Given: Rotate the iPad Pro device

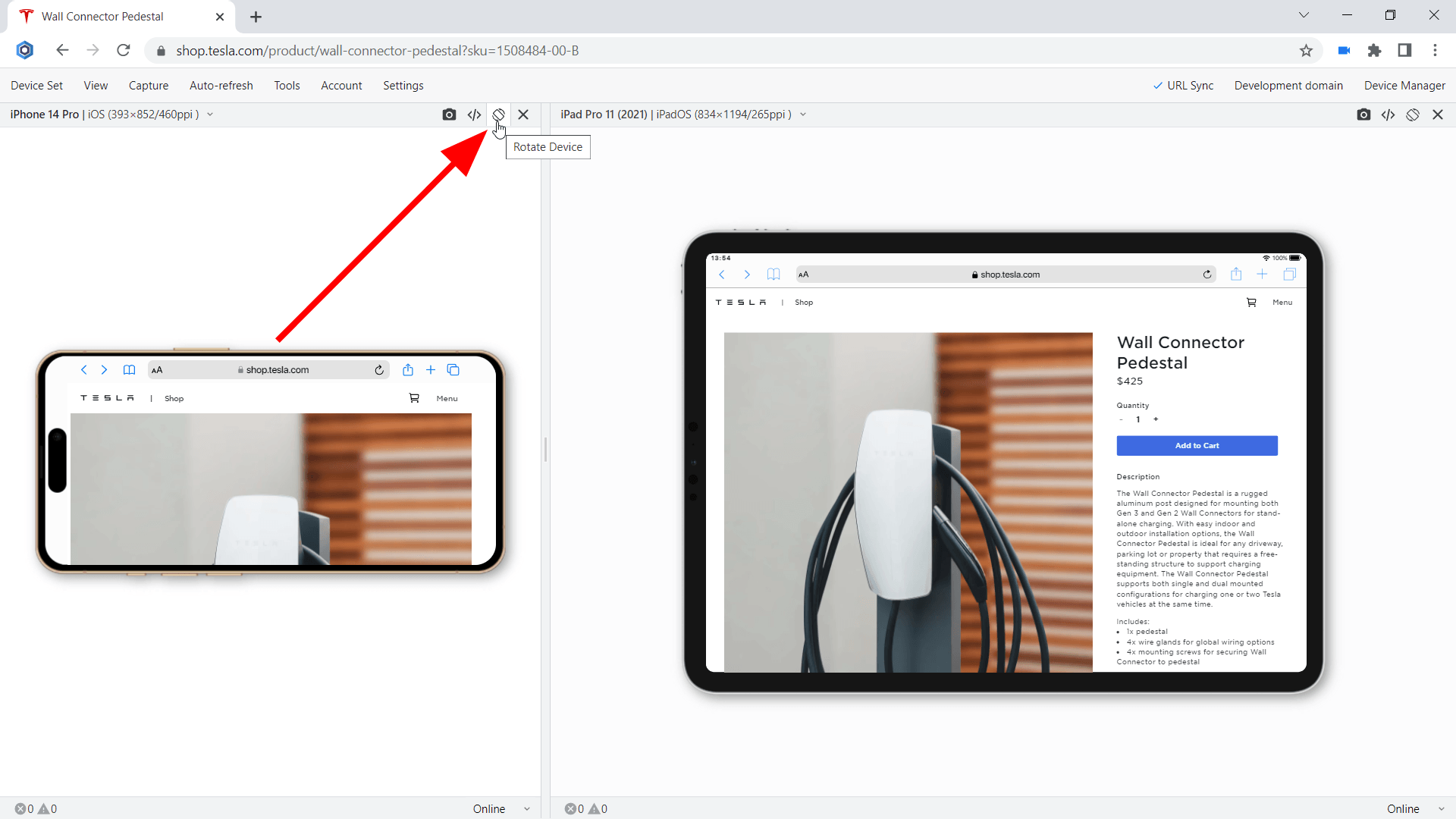Looking at the screenshot, I should (1412, 115).
